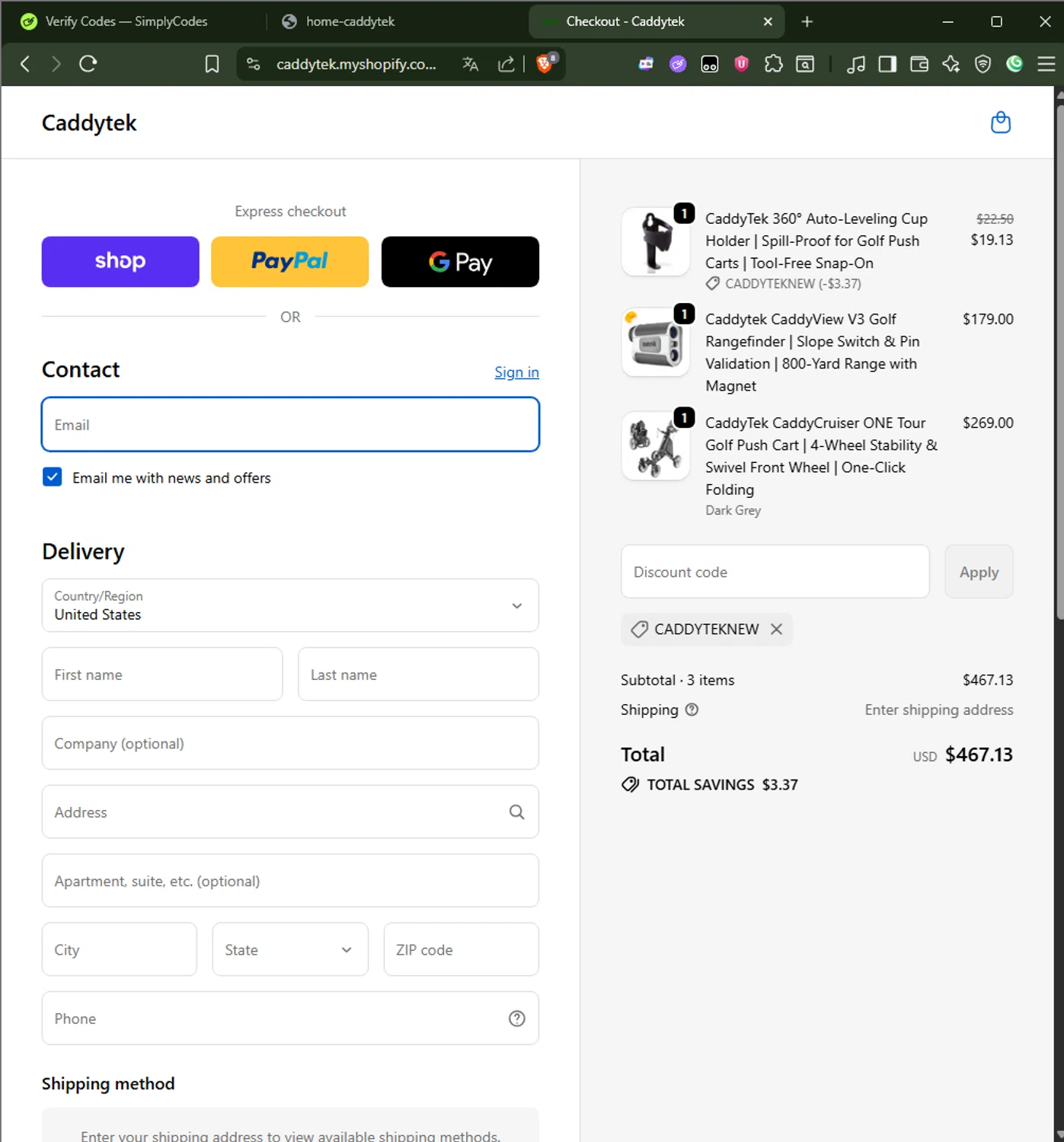Open the Country/Region dropdown
This screenshot has height=1142, width=1064.
pyautogui.click(x=290, y=605)
